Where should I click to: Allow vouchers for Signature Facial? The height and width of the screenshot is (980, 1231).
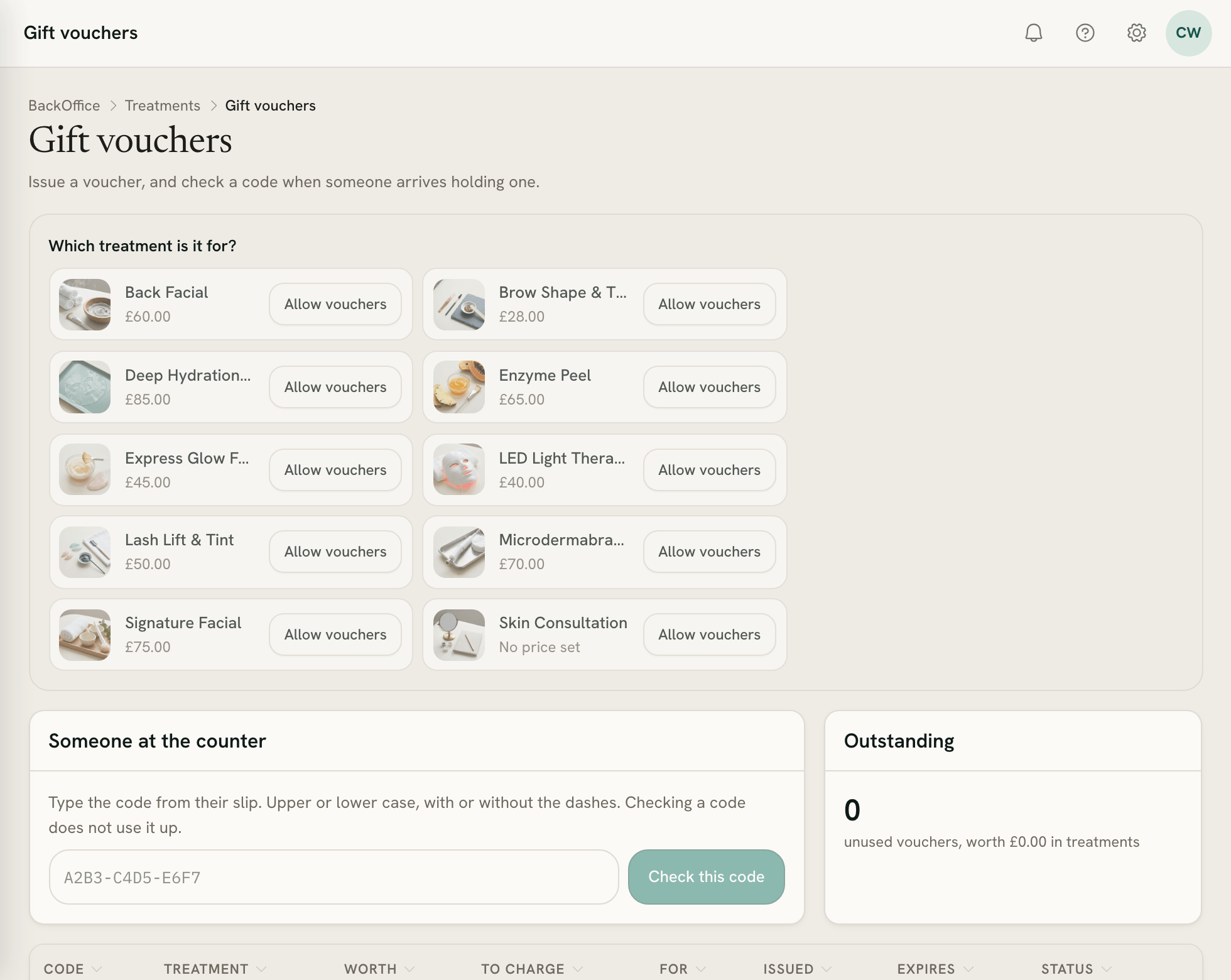click(x=335, y=634)
